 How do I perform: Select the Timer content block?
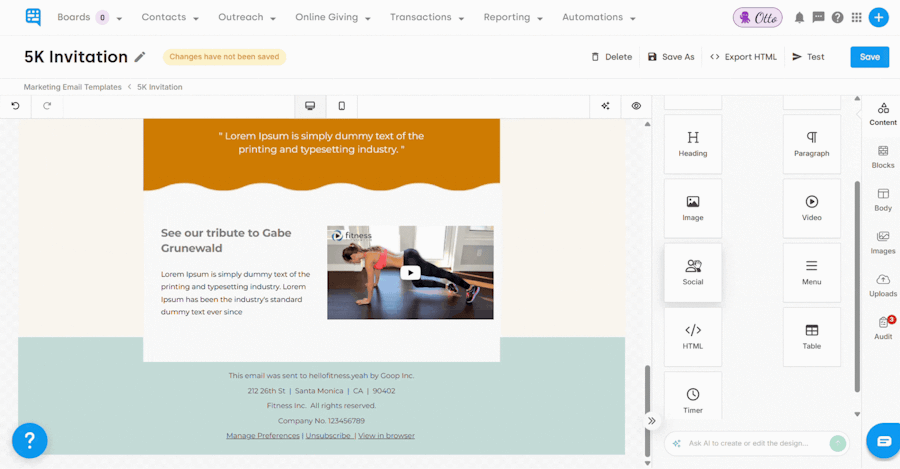693,396
